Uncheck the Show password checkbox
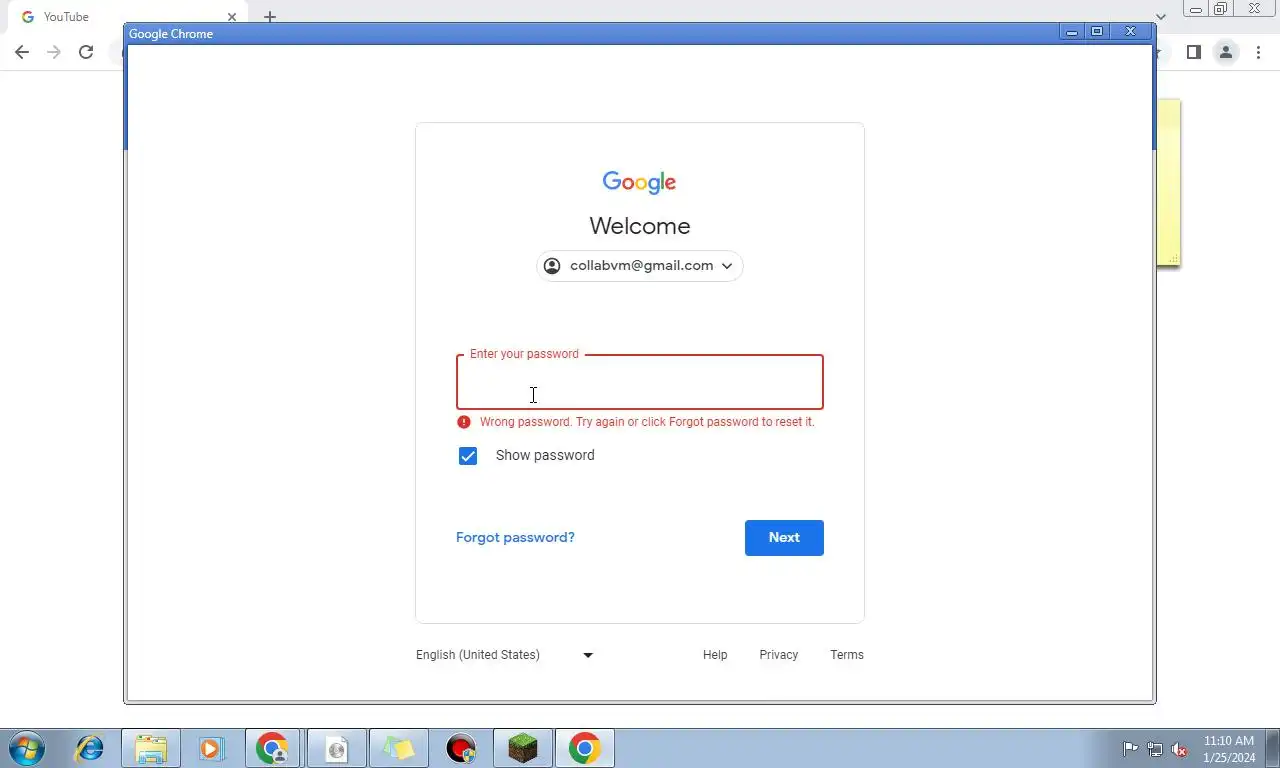The width and height of the screenshot is (1280, 768). click(x=468, y=456)
